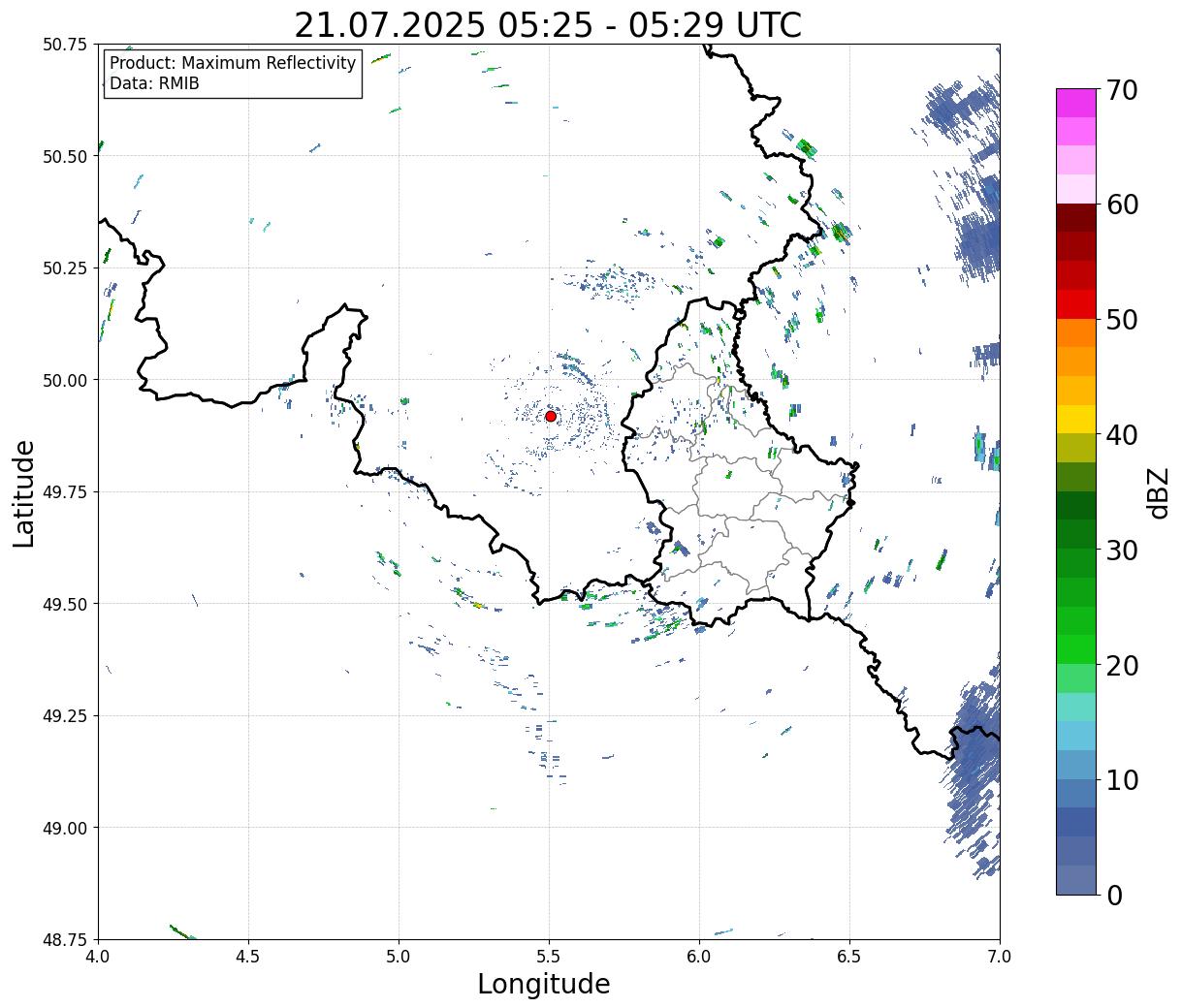Click the latitude tick label "48.75"
The image size is (1182, 1008).
(x=65, y=939)
